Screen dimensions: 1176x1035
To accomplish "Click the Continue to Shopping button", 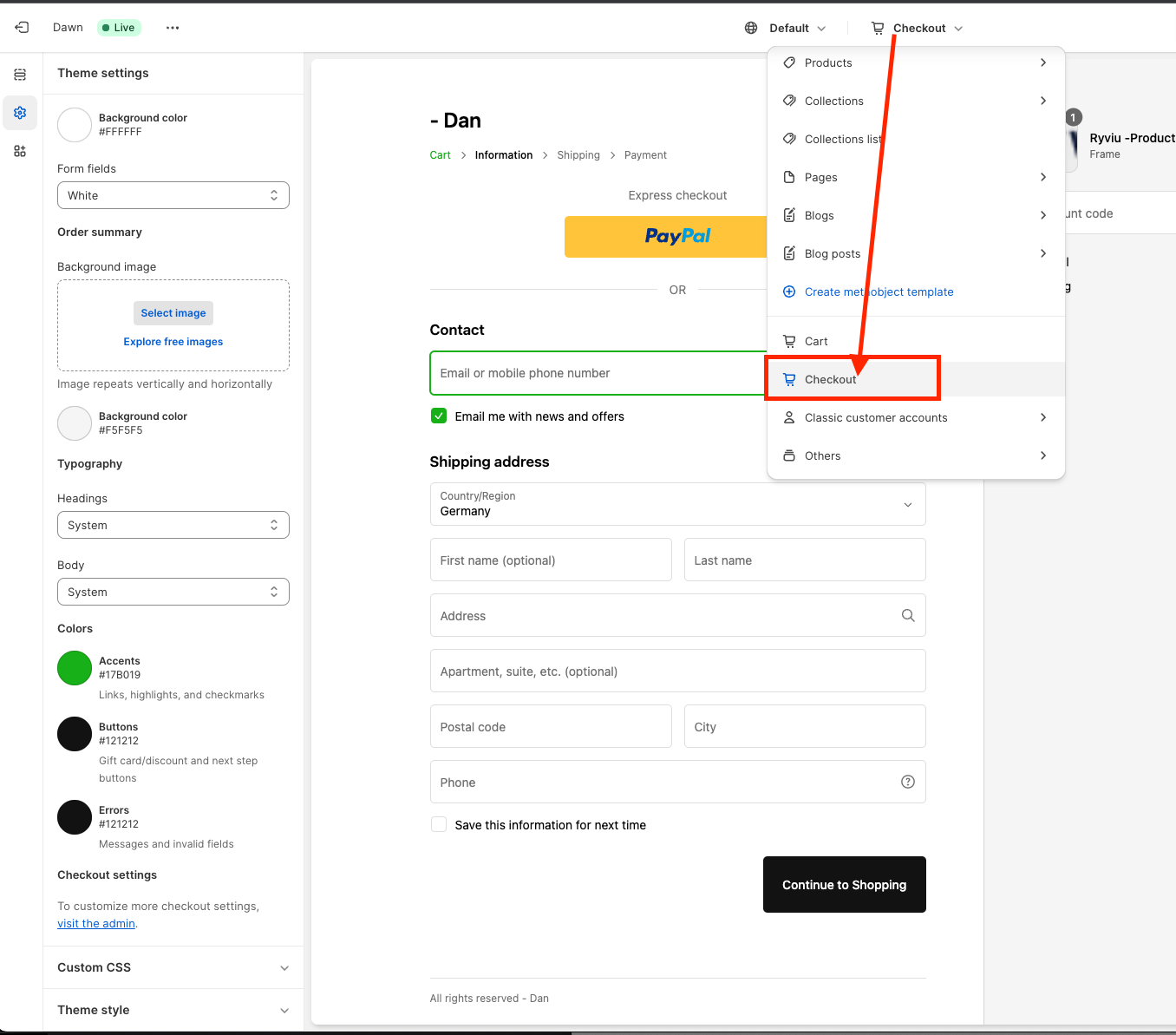I will click(845, 884).
